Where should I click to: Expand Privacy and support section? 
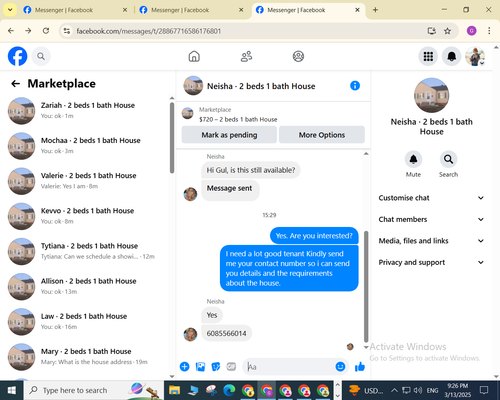pyautogui.click(x=431, y=262)
